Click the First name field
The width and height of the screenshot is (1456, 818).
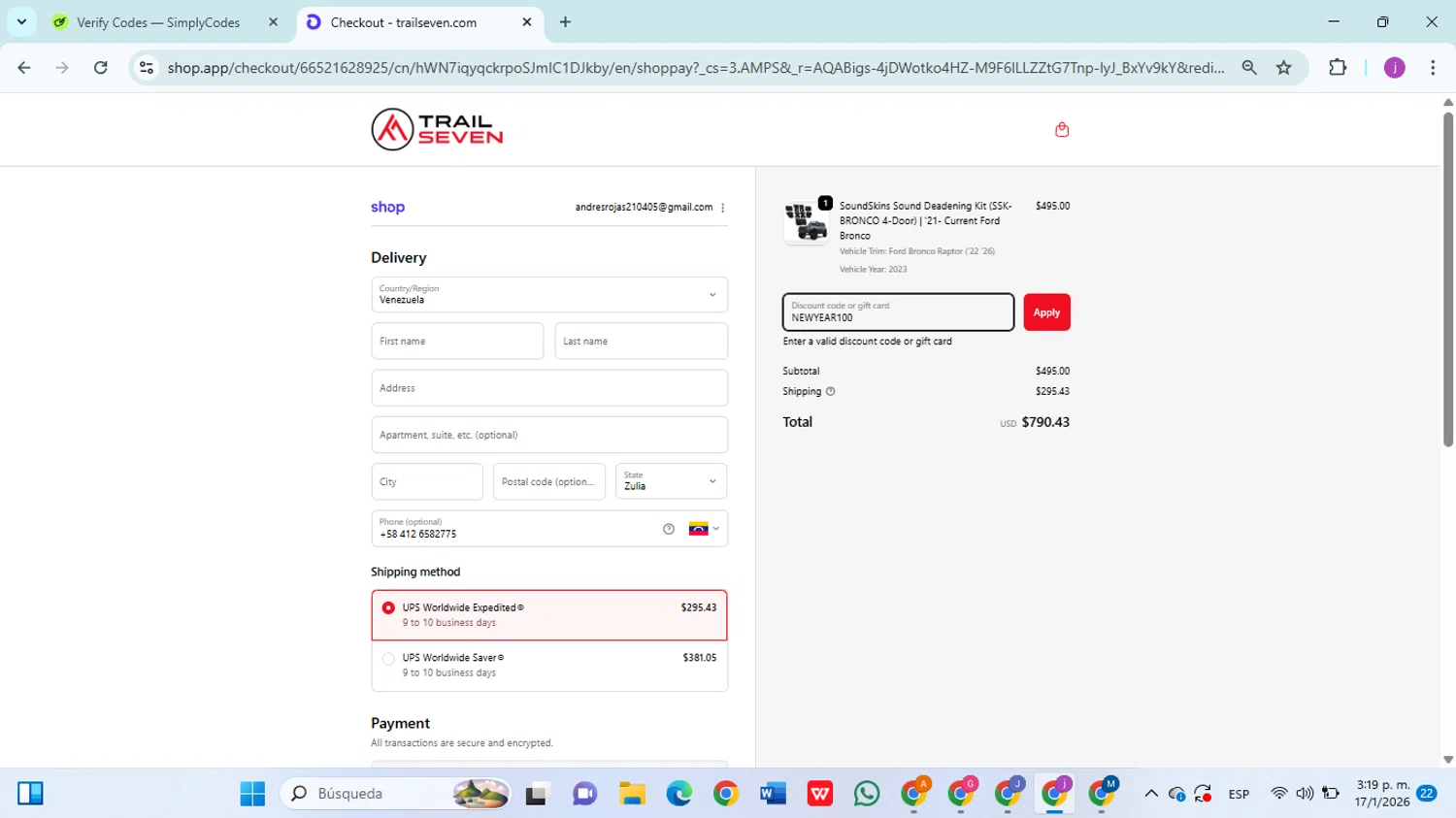(x=457, y=342)
